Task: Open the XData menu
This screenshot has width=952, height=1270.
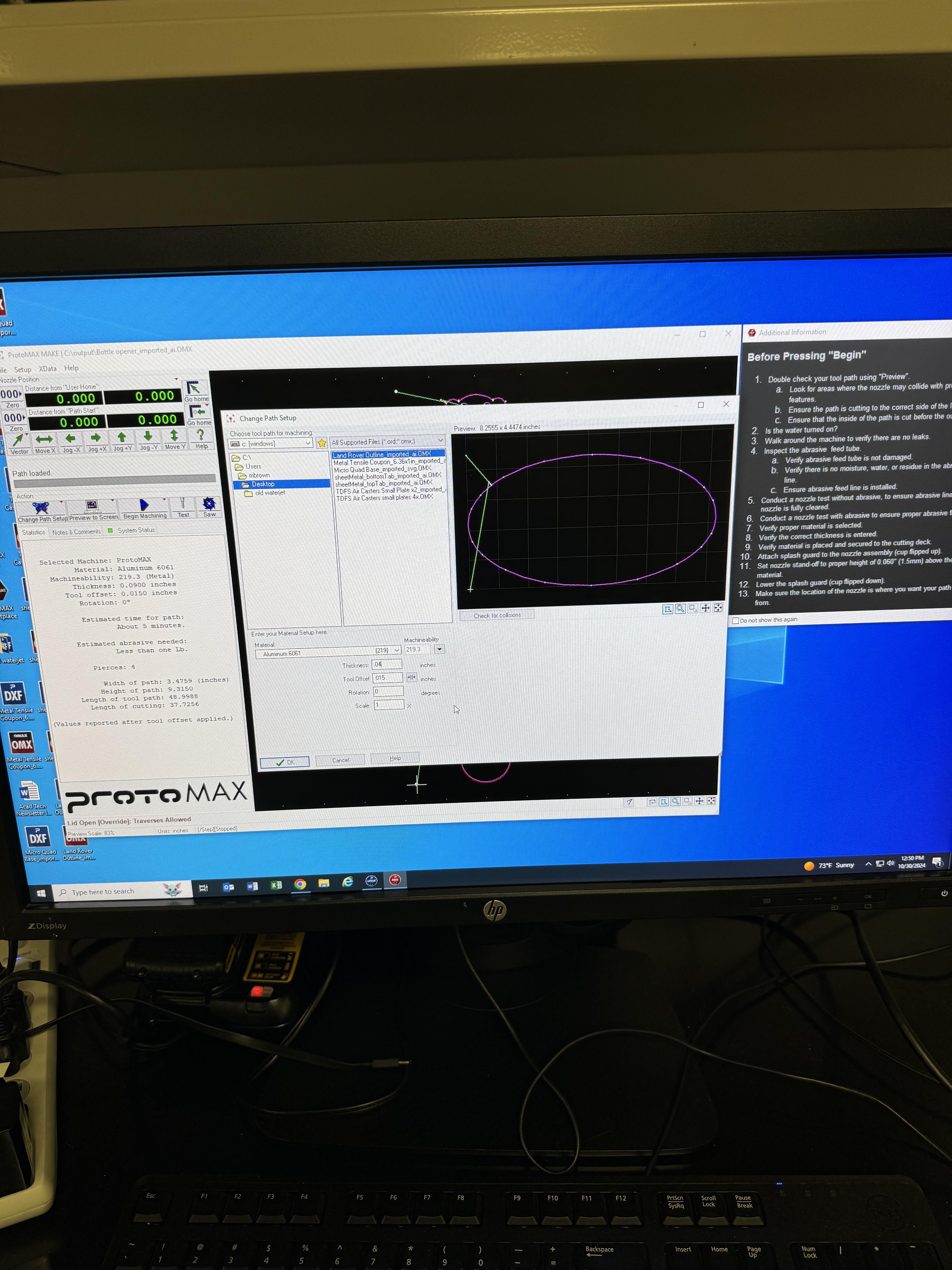Action: click(x=48, y=369)
